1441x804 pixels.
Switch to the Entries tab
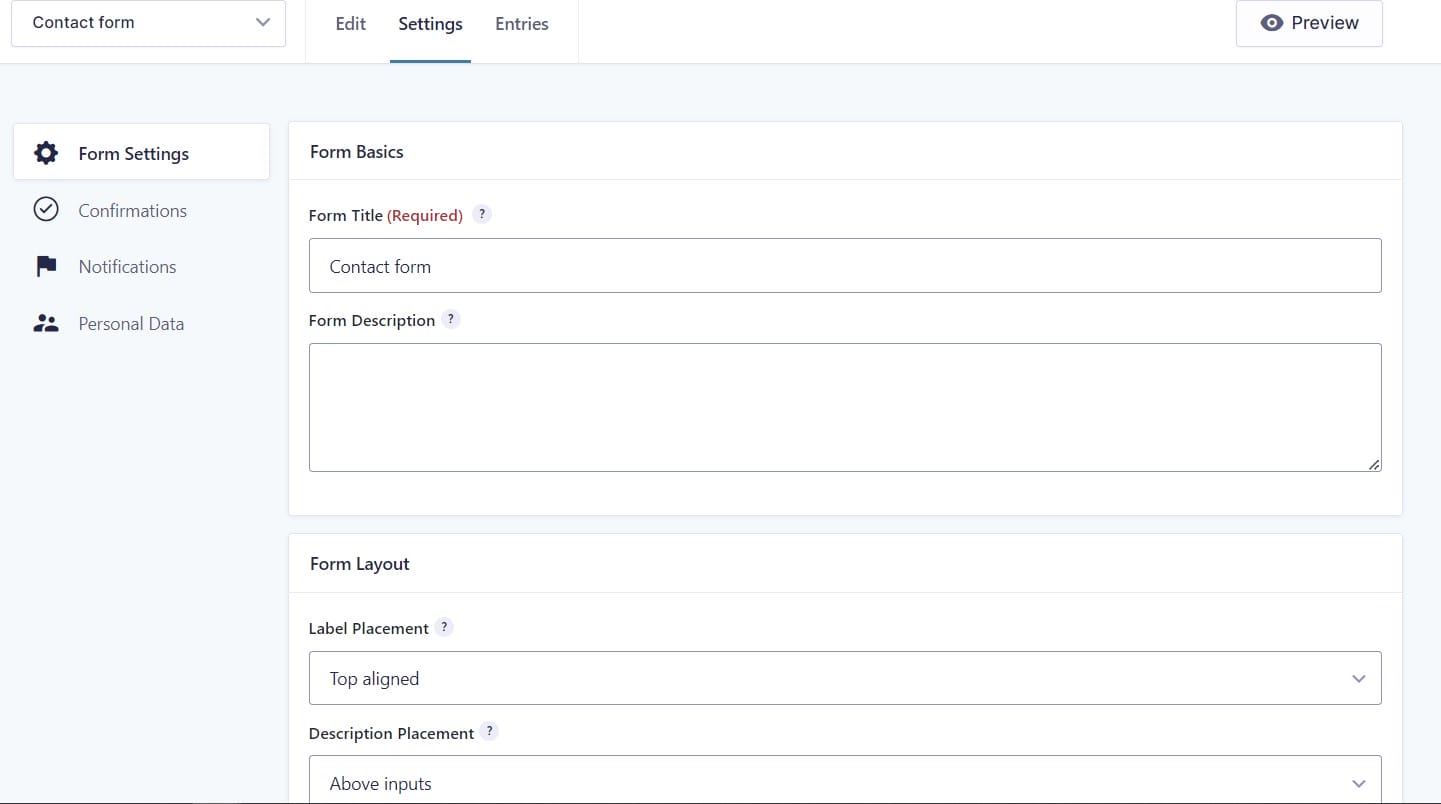pos(522,24)
